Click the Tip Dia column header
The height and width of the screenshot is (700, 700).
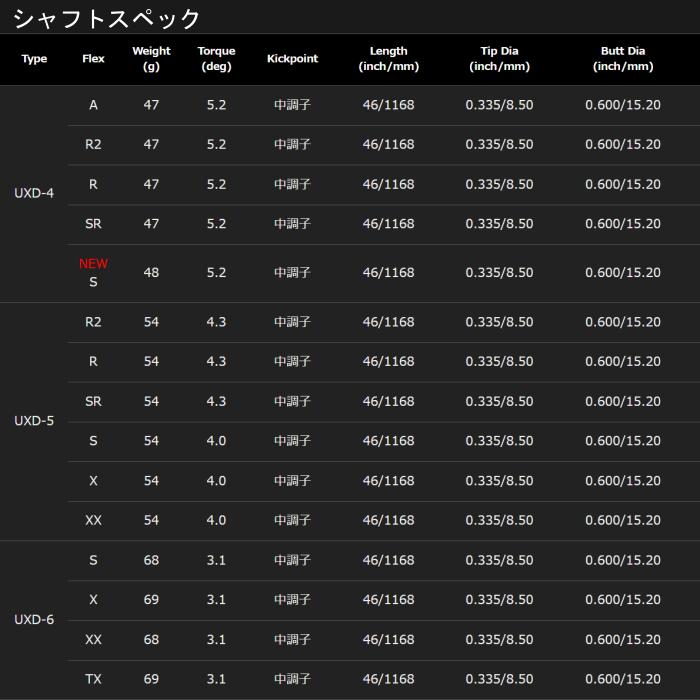pos(499,58)
